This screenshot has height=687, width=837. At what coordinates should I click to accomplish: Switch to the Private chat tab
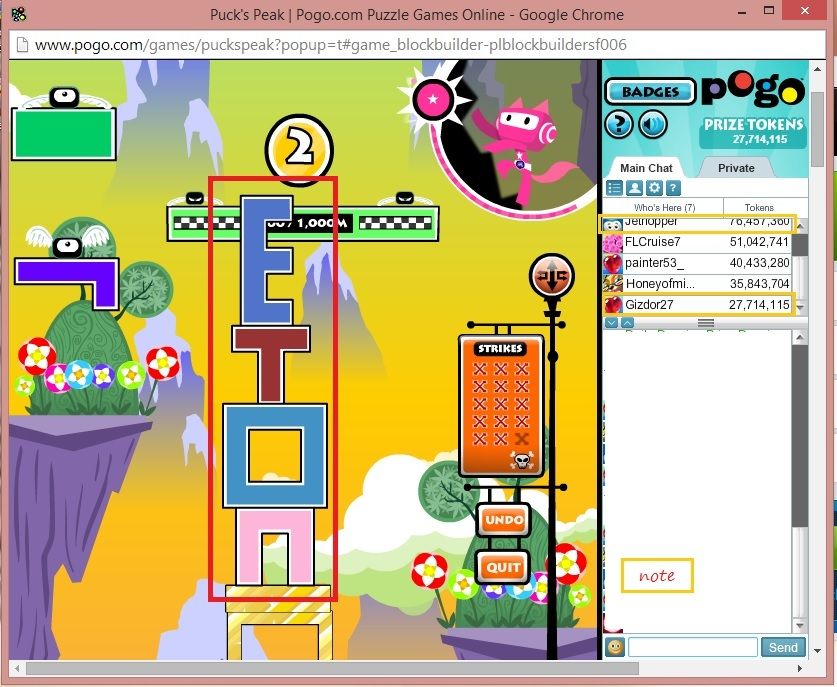pos(736,168)
